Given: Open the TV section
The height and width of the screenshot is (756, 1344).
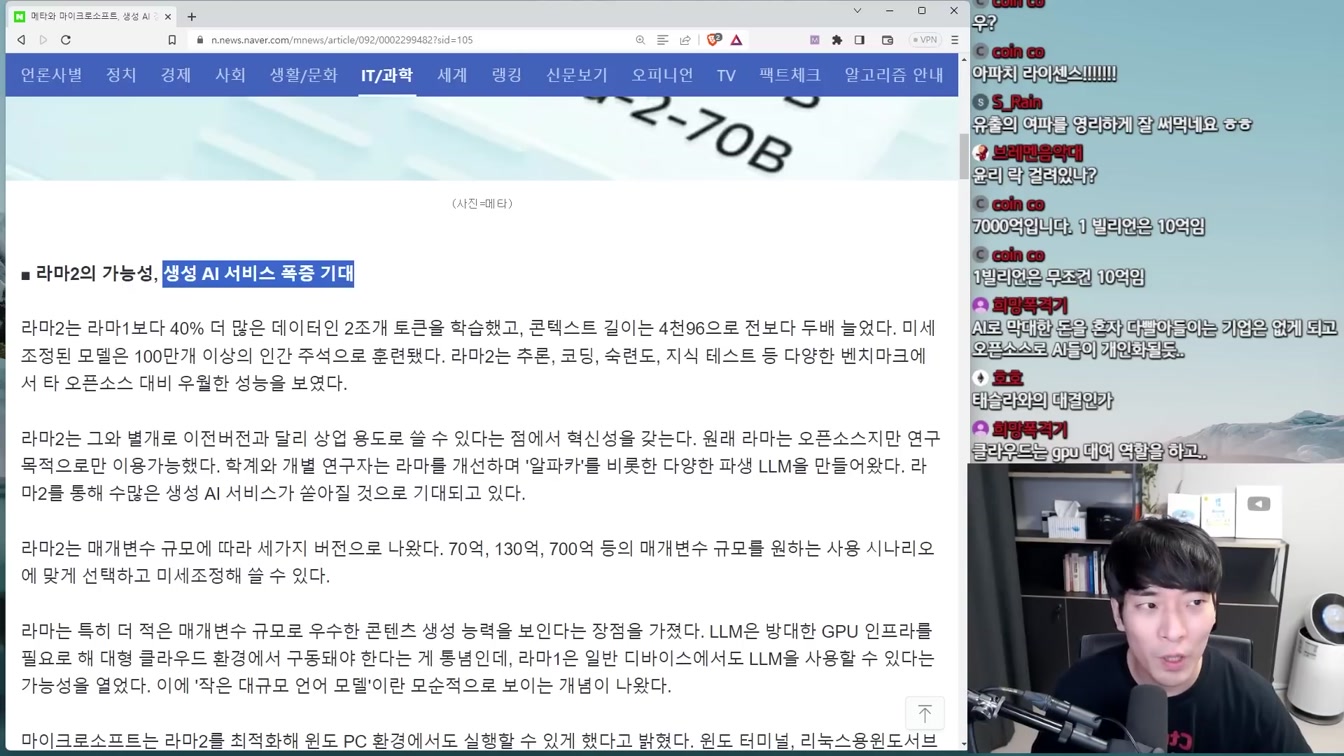Looking at the screenshot, I should pos(726,75).
